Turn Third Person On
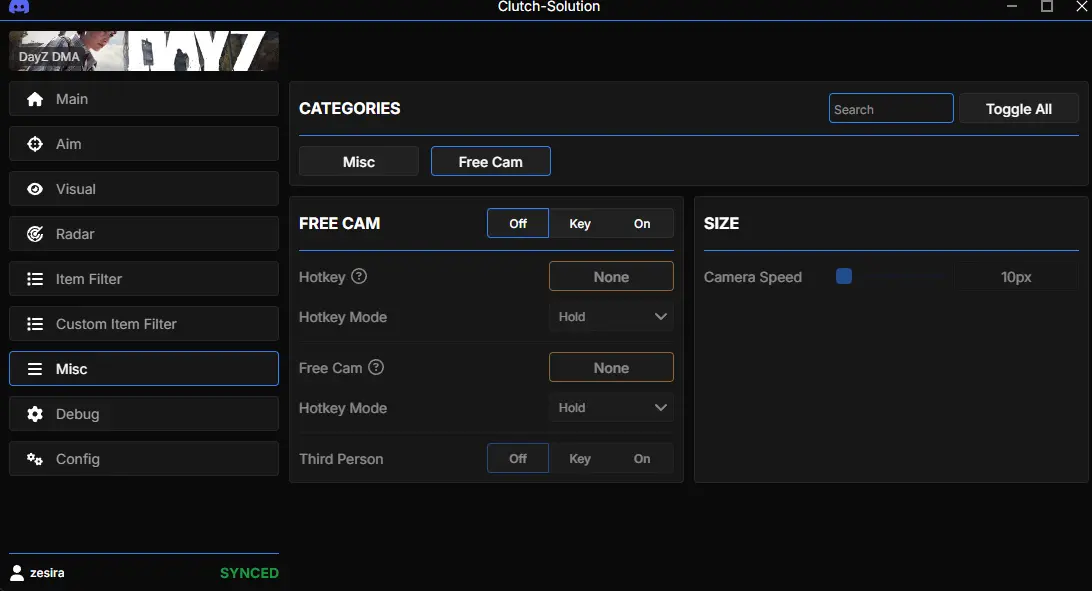The width and height of the screenshot is (1092, 591). click(642, 458)
